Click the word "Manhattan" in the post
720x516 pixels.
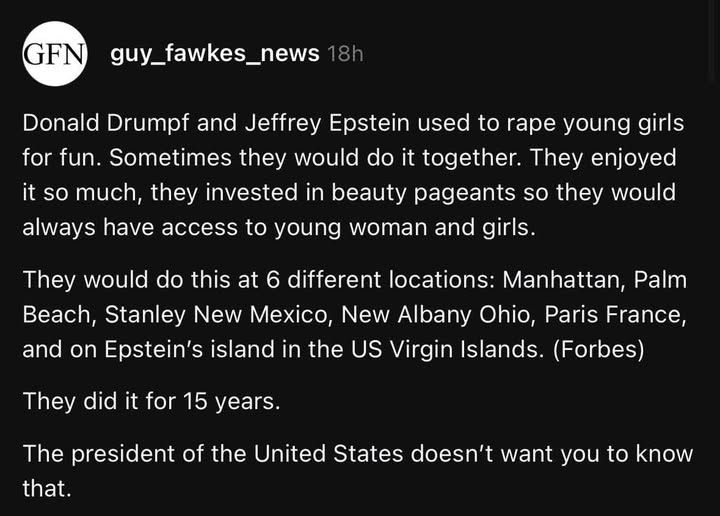click(564, 280)
